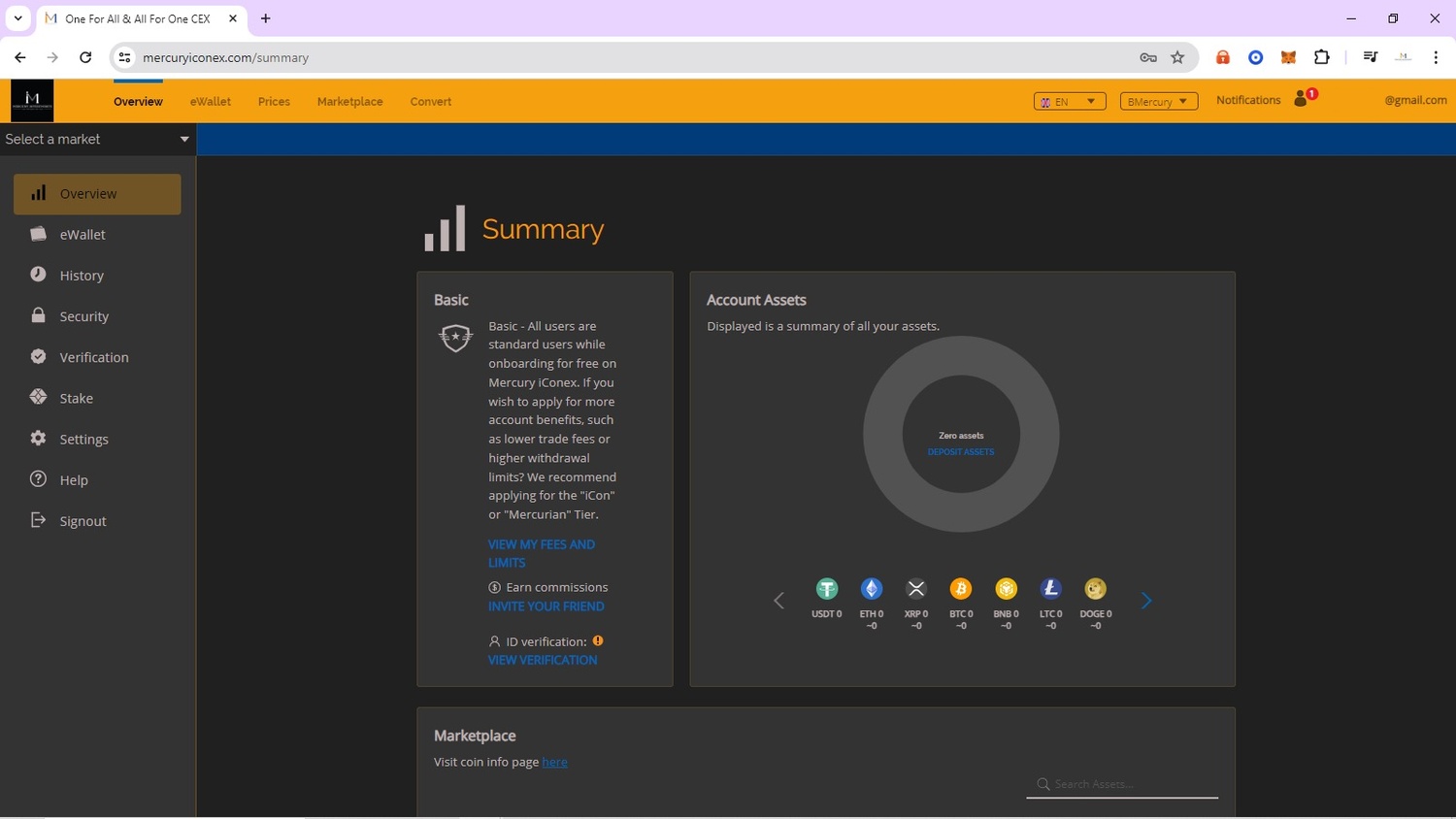
Task: Click the Mercury iConex logo
Action: point(32,100)
